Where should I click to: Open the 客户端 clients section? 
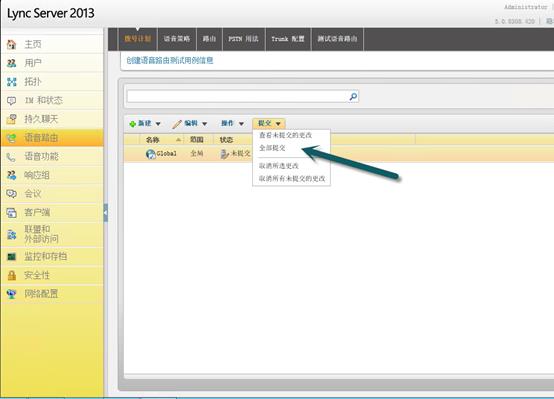click(52, 212)
